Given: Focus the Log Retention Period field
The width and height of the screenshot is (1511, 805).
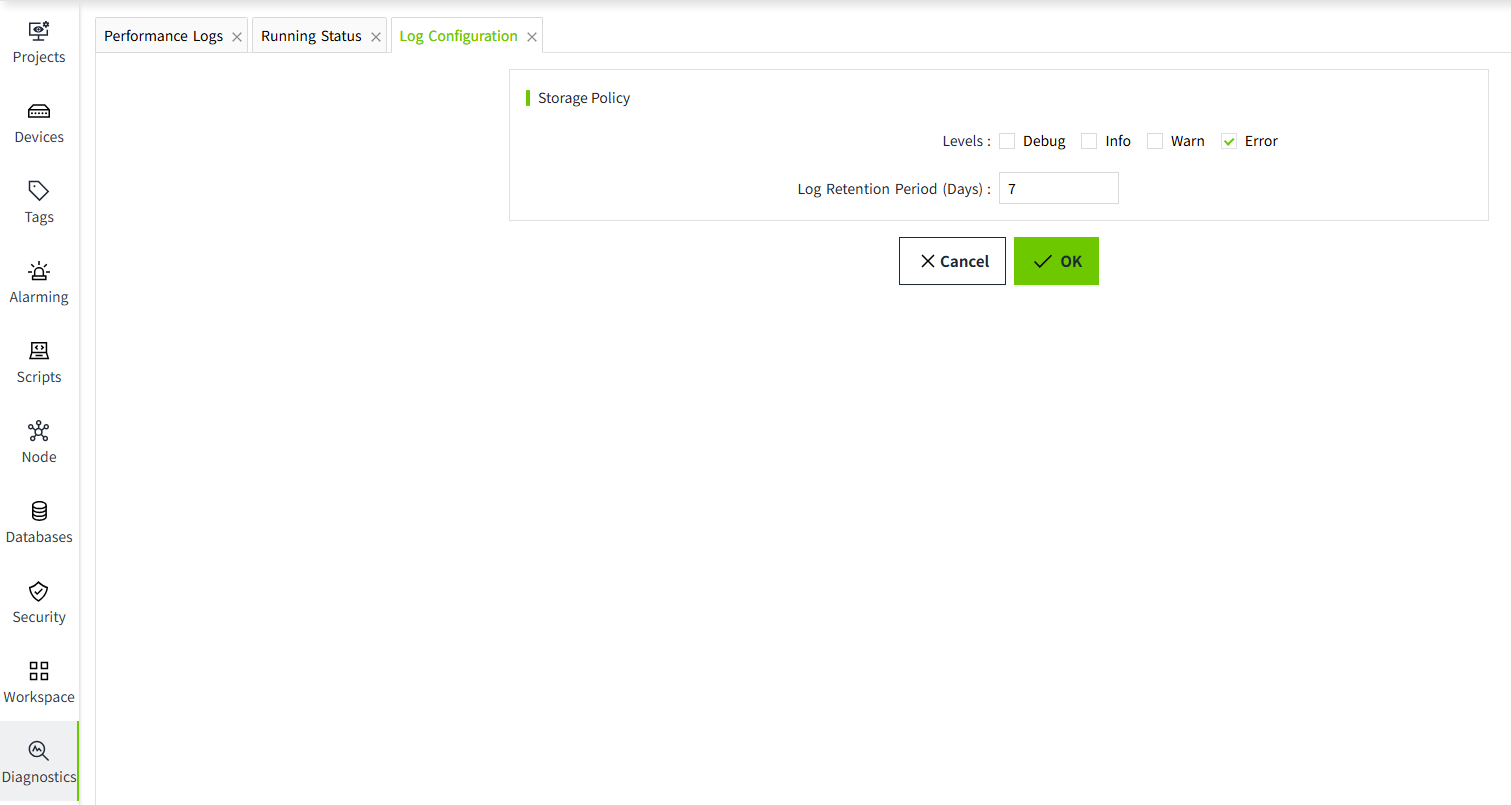Looking at the screenshot, I should click(x=1058, y=188).
